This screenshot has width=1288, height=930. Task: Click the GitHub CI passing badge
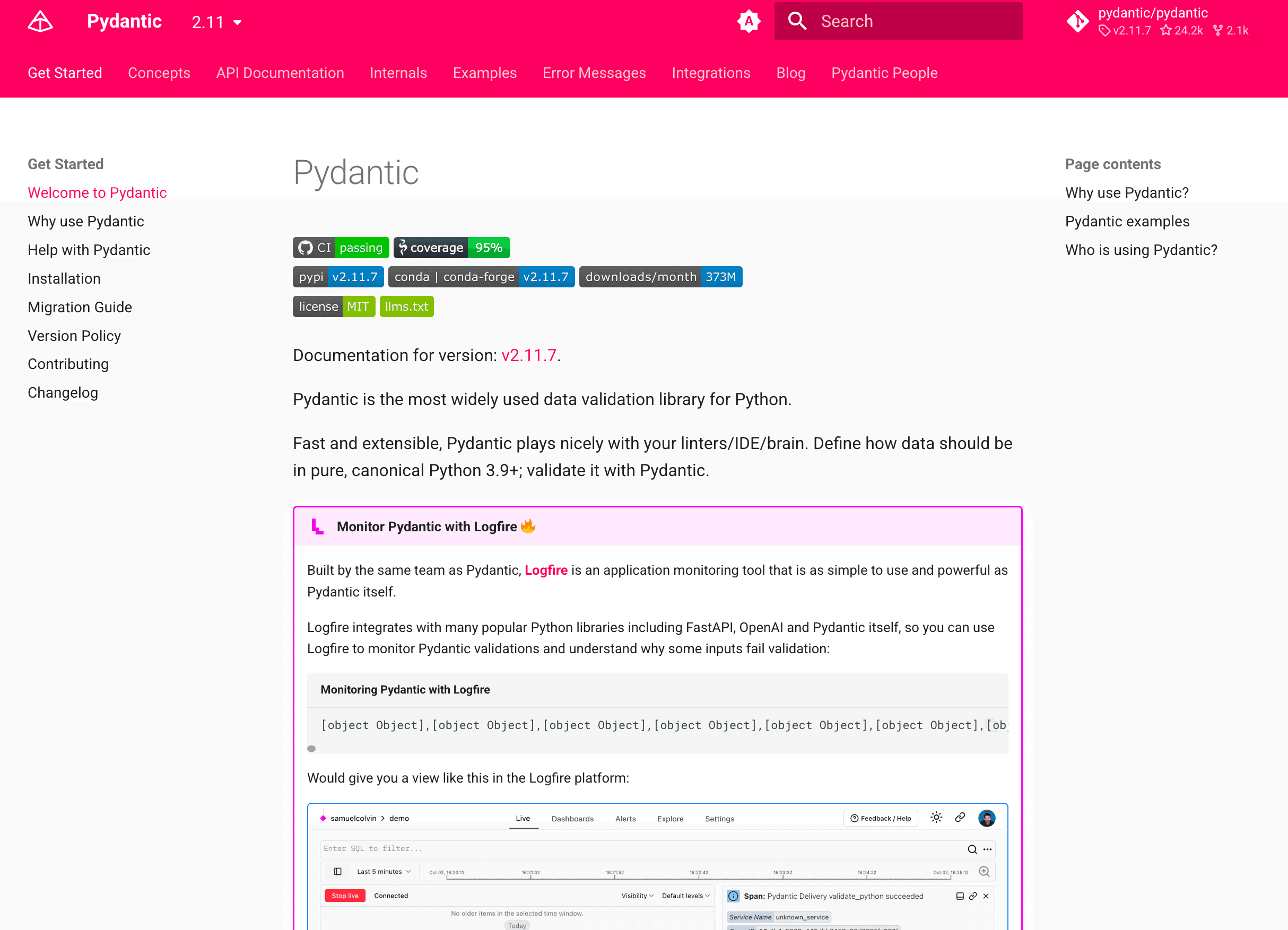[341, 248]
